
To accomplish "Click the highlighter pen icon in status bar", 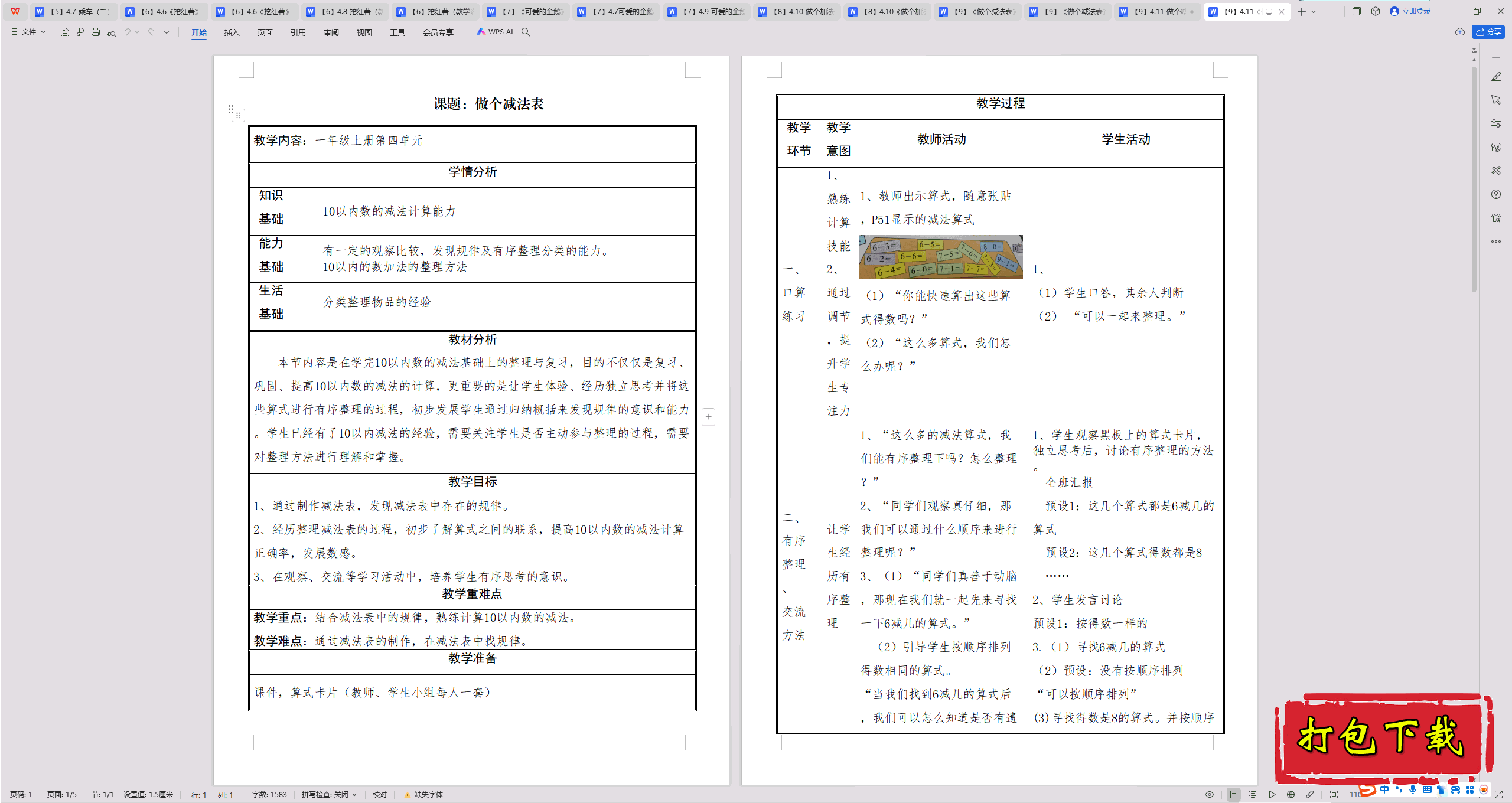I will 1310,795.
